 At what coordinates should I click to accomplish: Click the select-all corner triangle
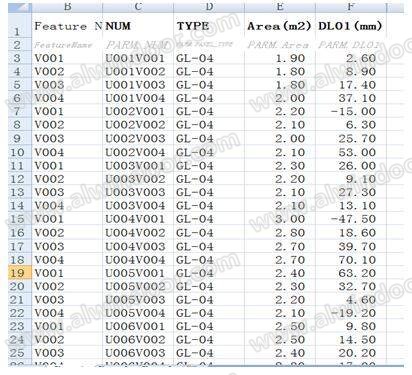(20, 8)
